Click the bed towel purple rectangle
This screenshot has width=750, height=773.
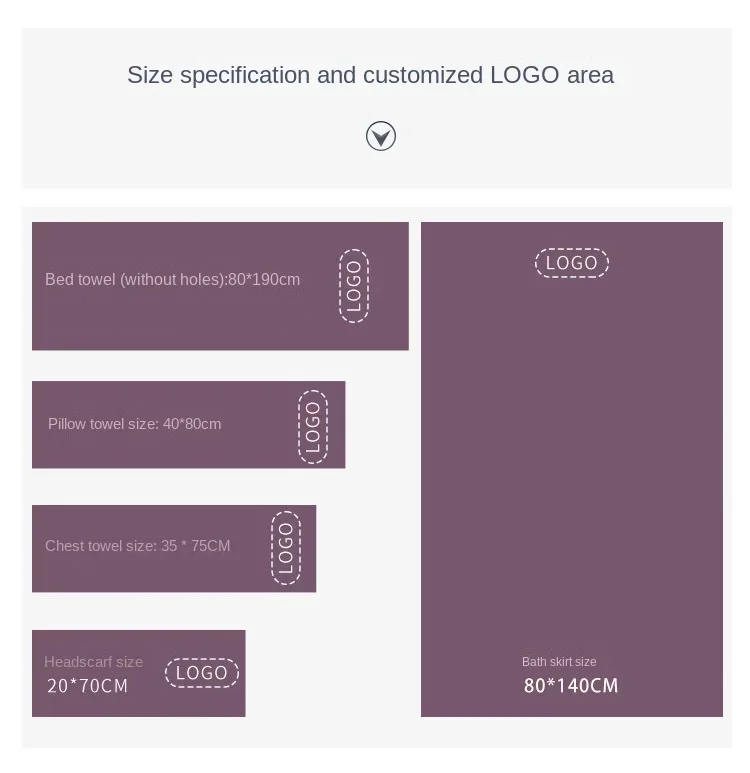[220, 286]
